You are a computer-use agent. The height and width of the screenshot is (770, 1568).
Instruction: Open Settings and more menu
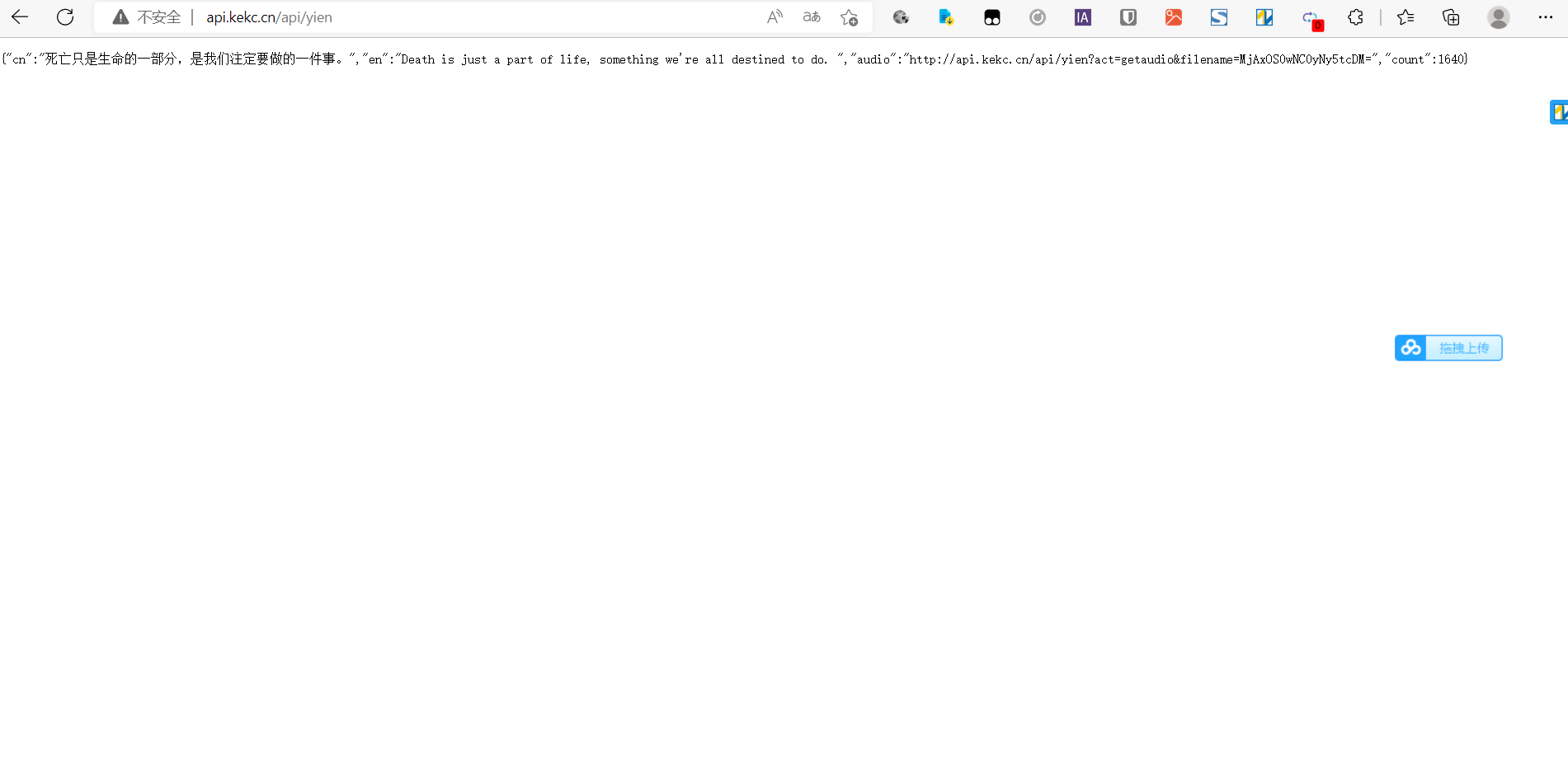pyautogui.click(x=1545, y=17)
